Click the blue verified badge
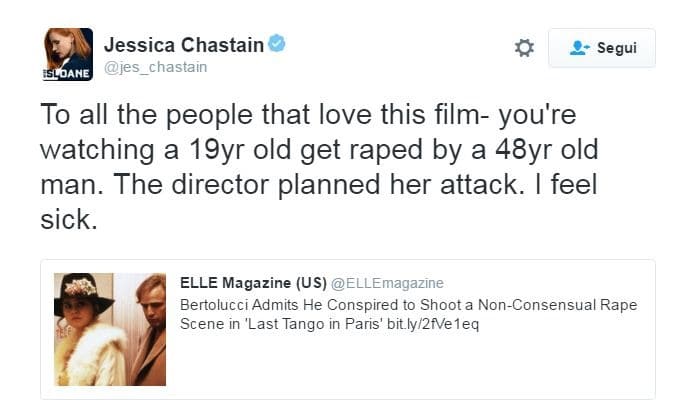The height and width of the screenshot is (403, 693). pyautogui.click(x=276, y=44)
